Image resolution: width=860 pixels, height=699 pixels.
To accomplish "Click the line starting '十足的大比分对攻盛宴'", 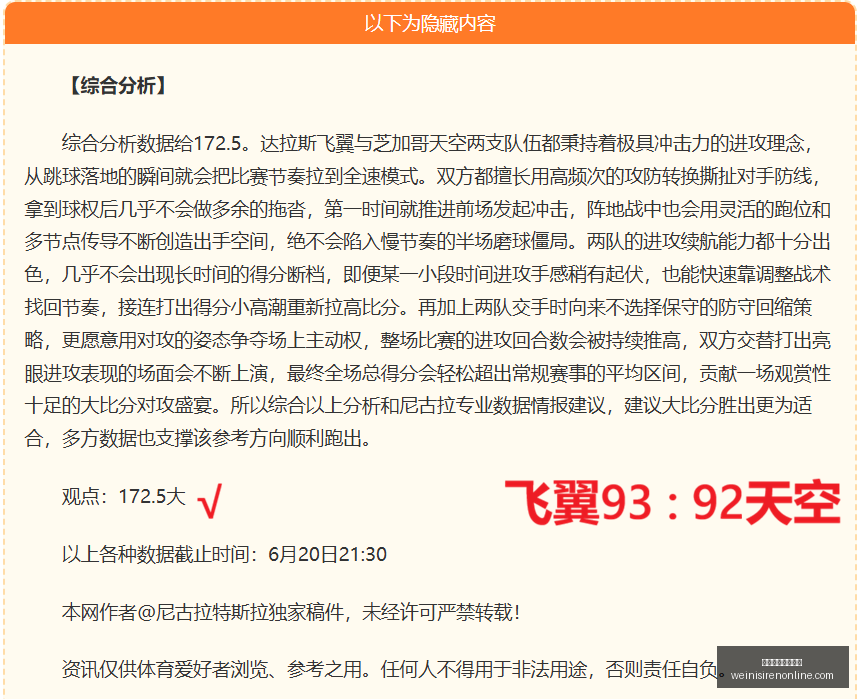I will 418,405.
